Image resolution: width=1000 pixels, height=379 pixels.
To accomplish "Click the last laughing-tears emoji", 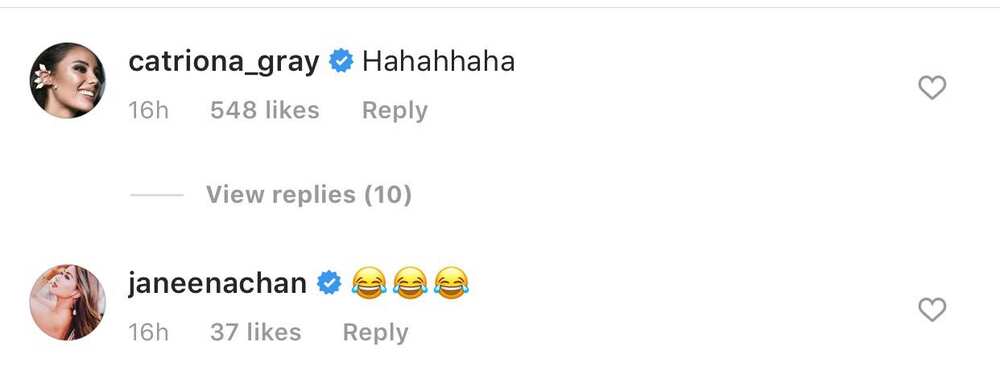I will [x=451, y=283].
